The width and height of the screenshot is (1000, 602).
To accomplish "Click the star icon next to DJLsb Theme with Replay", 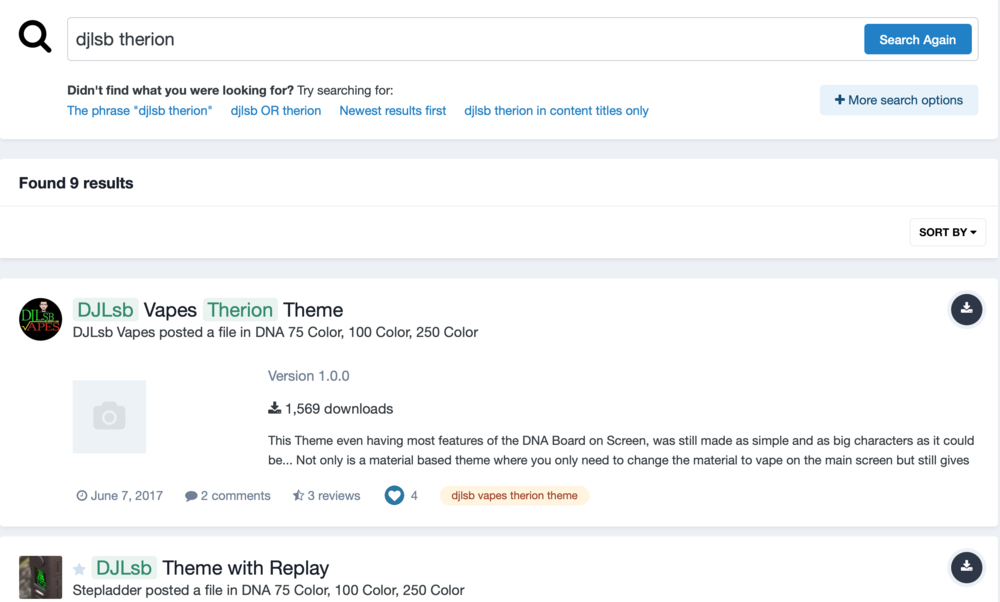I will (x=79, y=569).
